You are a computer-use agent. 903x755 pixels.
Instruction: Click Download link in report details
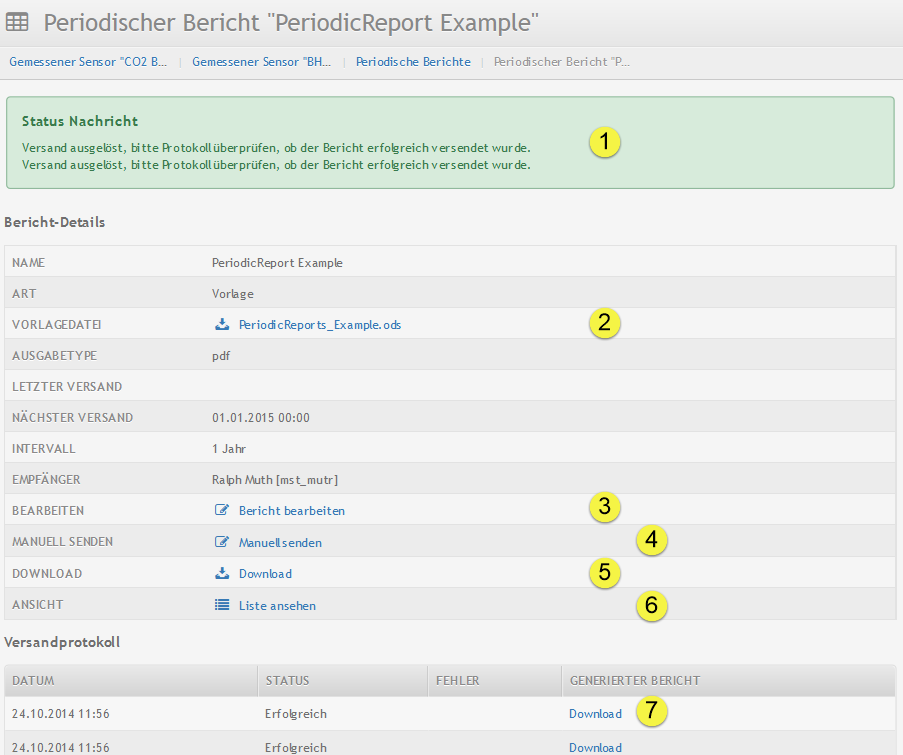click(265, 574)
